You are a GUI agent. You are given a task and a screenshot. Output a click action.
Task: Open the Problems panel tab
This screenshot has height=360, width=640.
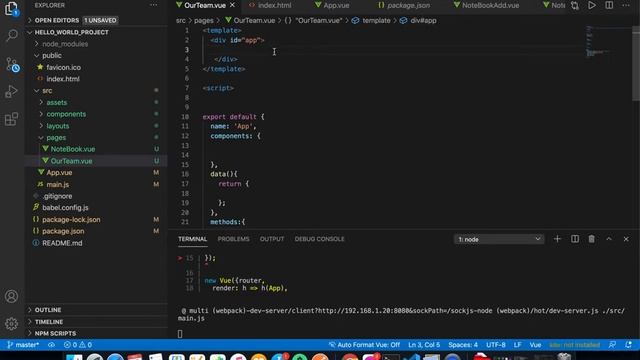tap(233, 239)
